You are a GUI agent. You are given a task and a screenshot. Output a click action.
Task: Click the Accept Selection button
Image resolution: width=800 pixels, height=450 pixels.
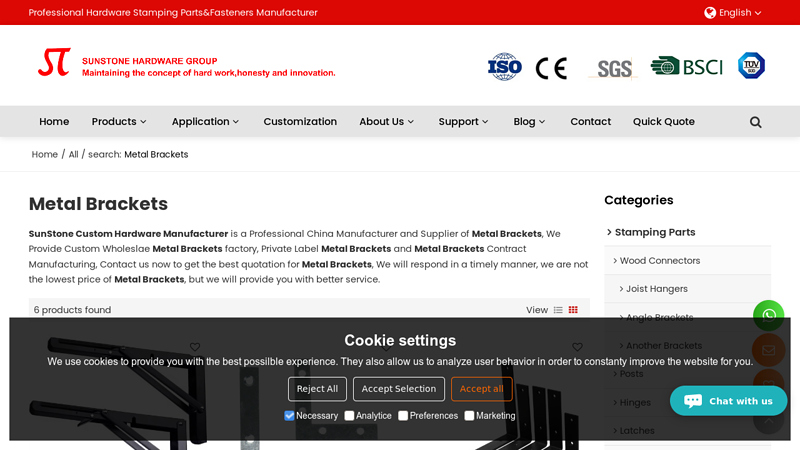click(x=399, y=389)
